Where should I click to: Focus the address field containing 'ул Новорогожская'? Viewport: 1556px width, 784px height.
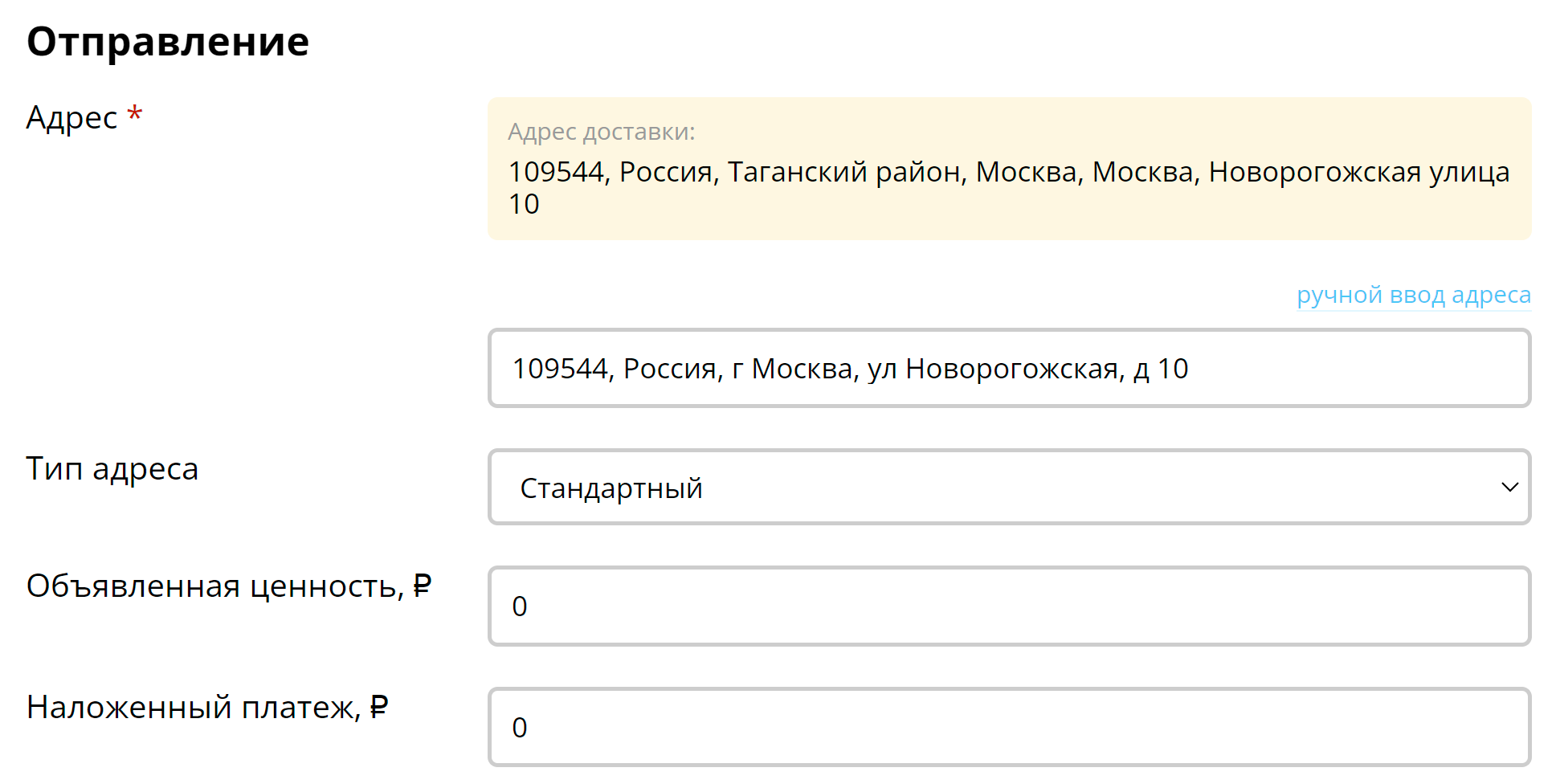coord(1009,368)
